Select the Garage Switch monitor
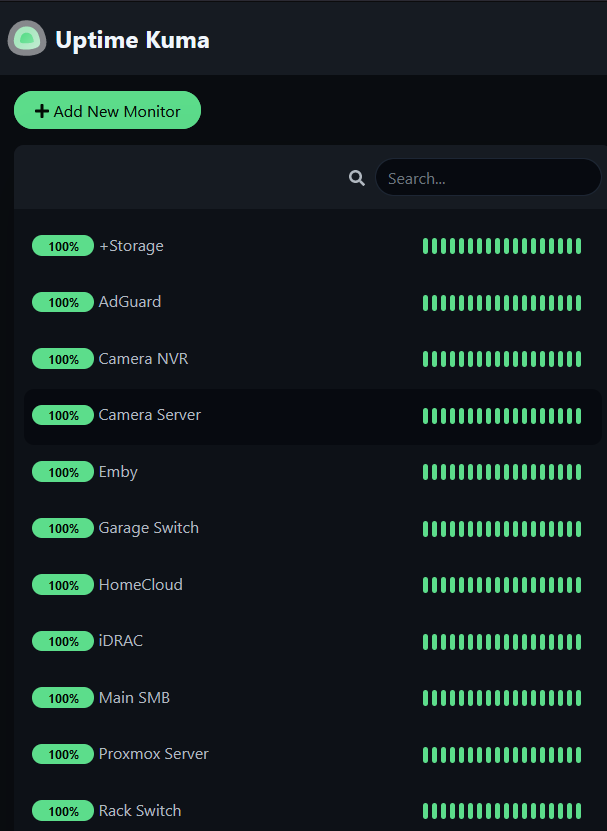The height and width of the screenshot is (831, 607). coord(313,528)
